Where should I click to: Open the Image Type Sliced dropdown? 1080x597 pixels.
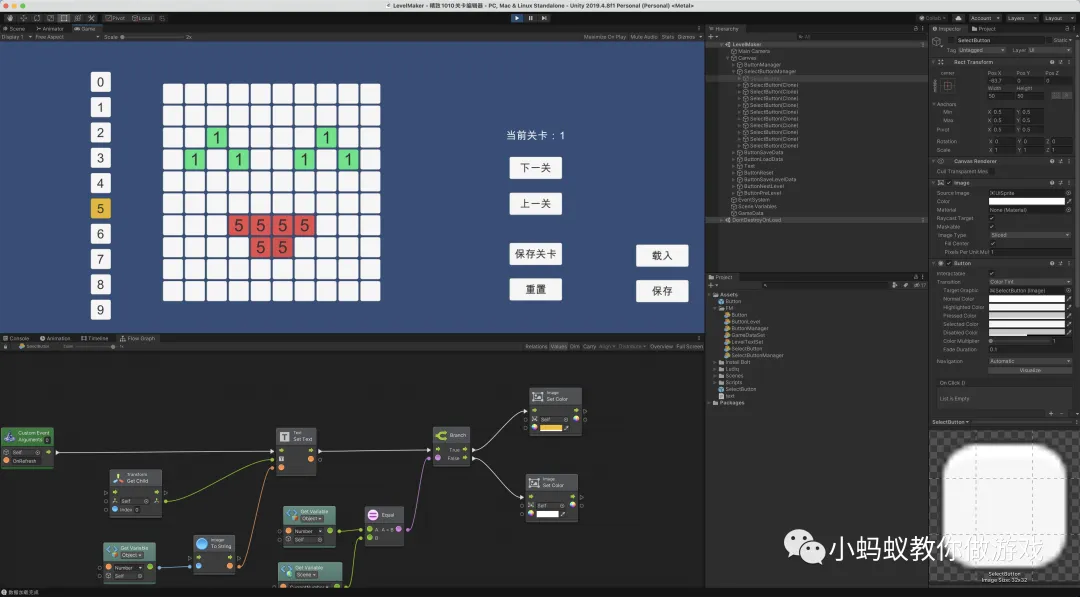[x=1030, y=235]
